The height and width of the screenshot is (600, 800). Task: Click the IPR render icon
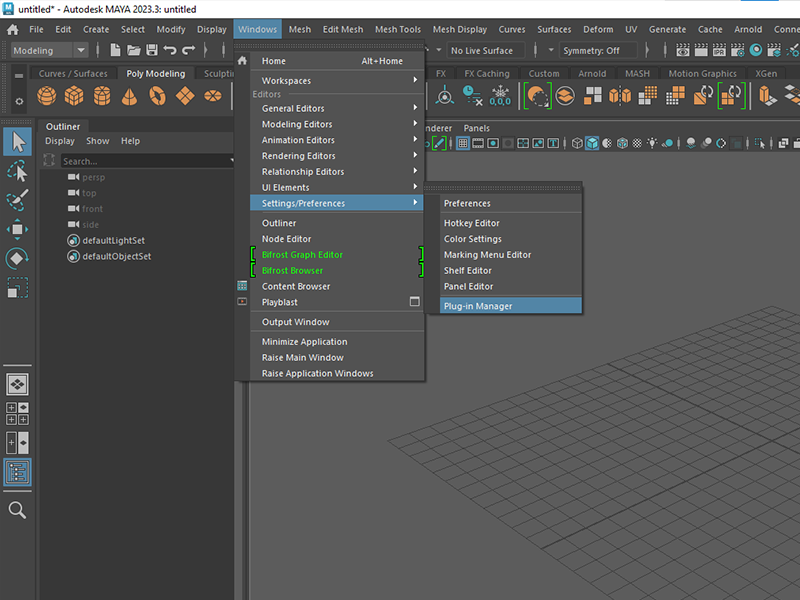click(x=719, y=50)
